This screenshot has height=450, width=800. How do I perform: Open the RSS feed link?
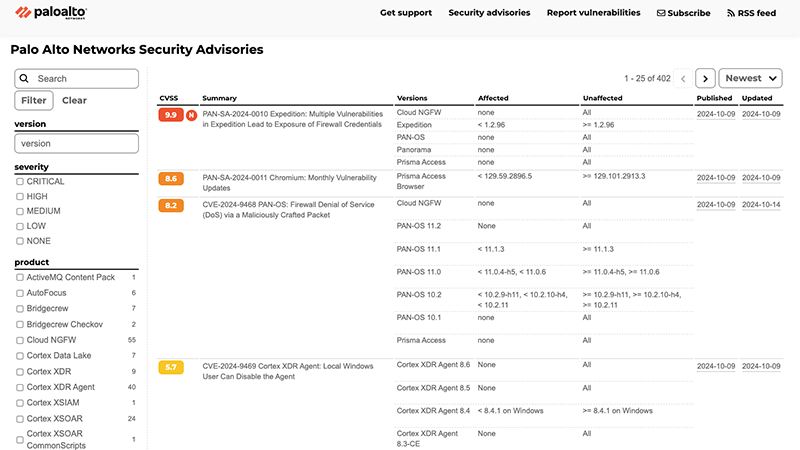click(x=751, y=13)
